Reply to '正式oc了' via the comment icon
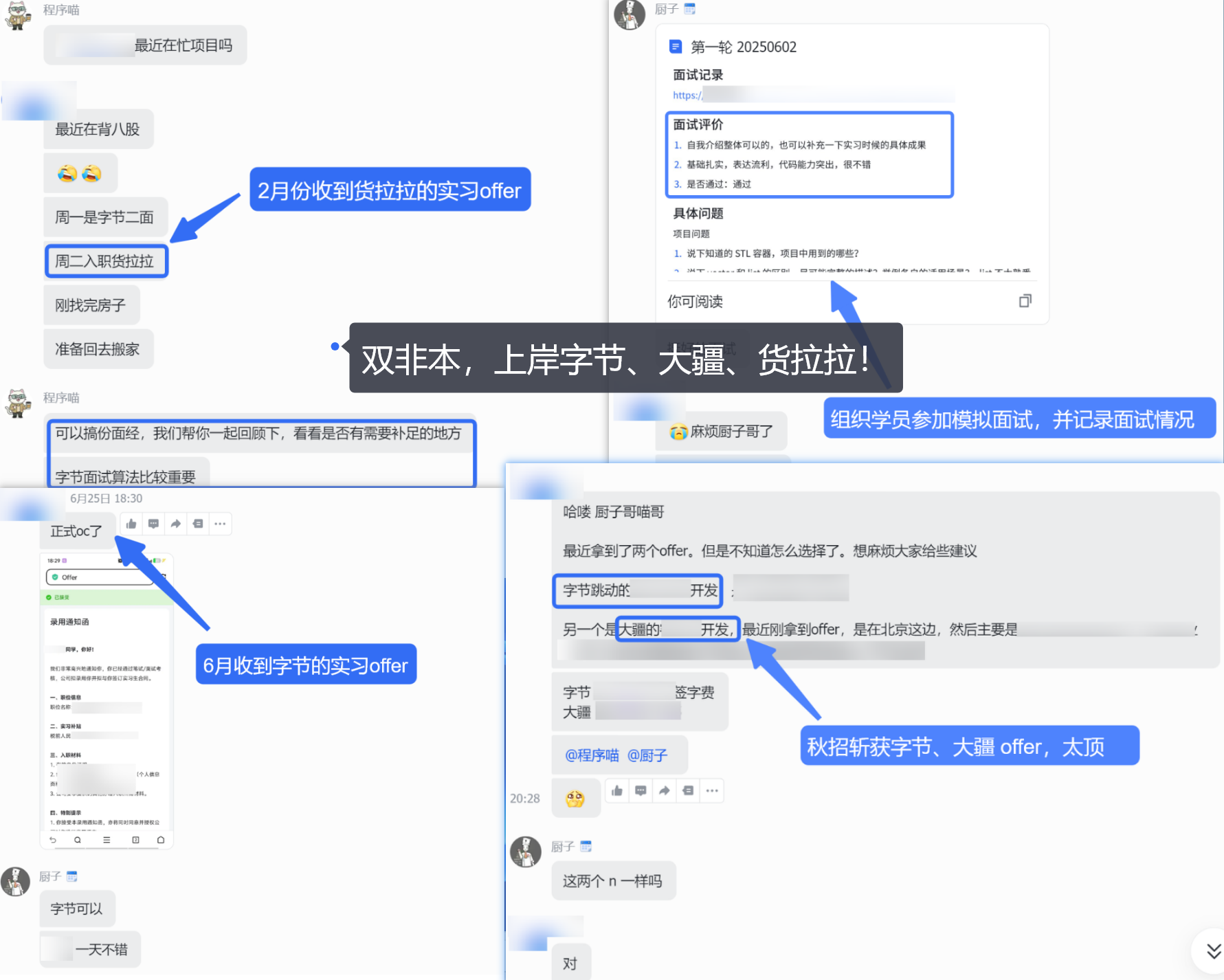The height and width of the screenshot is (980, 1224). click(153, 524)
